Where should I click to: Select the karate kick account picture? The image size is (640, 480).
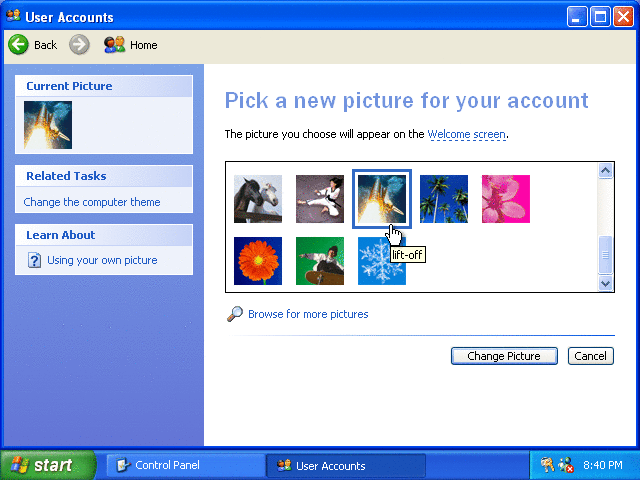(320, 199)
